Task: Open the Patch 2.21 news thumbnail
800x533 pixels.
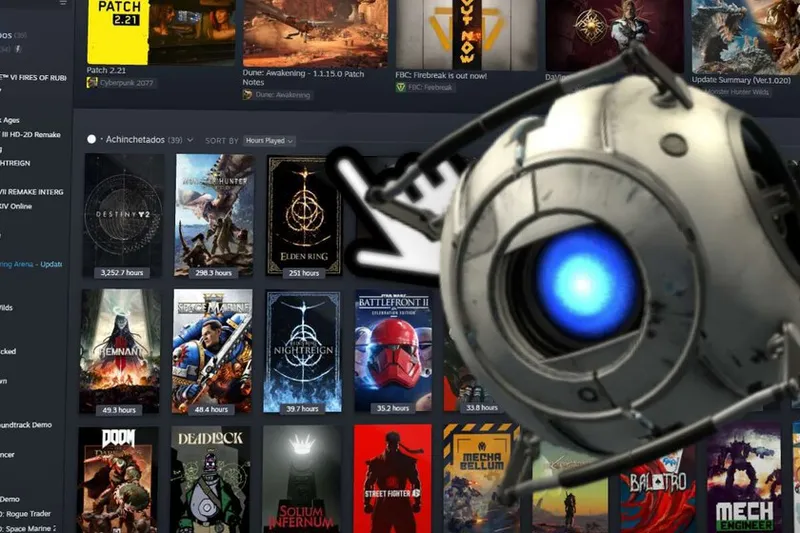Action: pos(161,32)
